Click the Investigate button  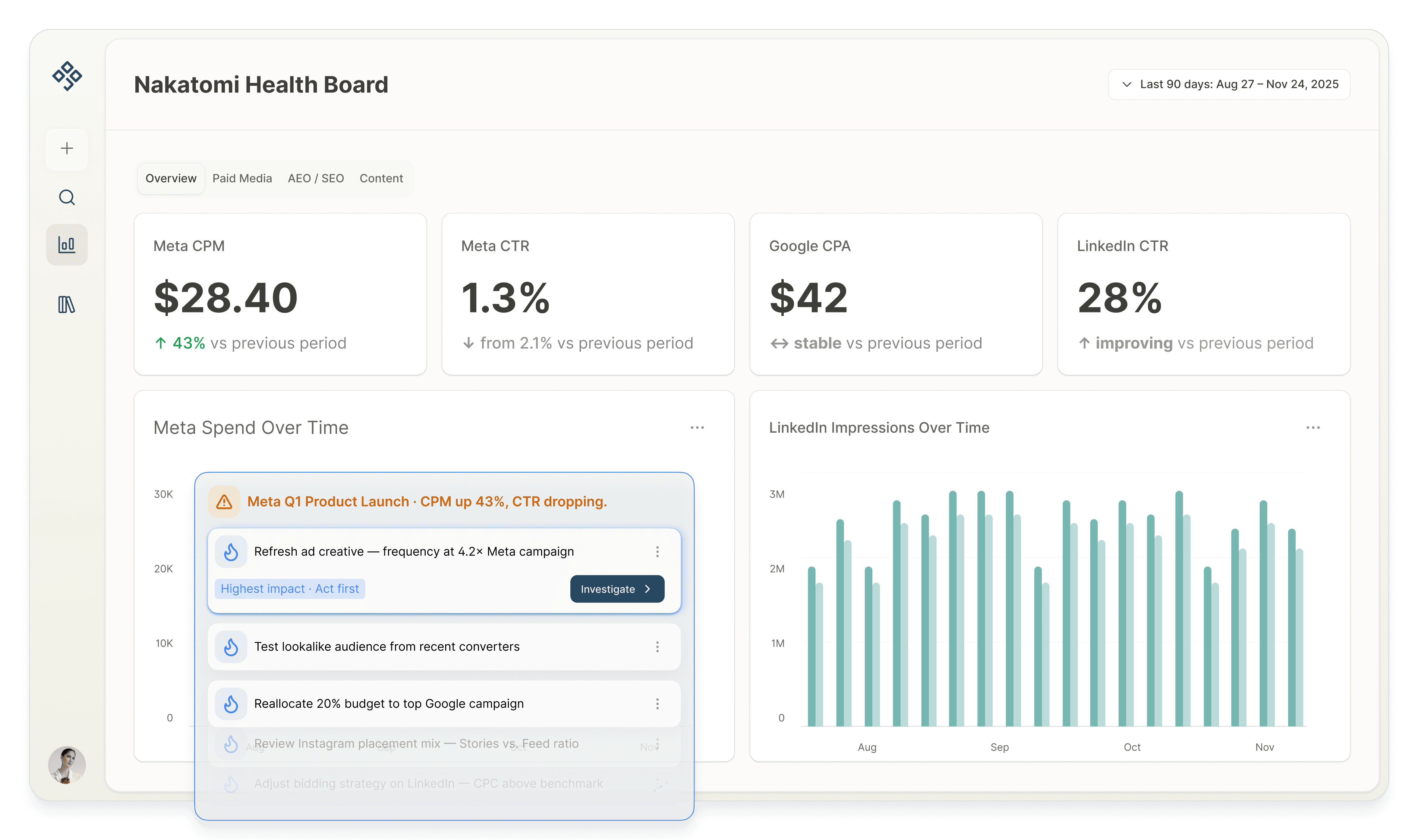617,589
